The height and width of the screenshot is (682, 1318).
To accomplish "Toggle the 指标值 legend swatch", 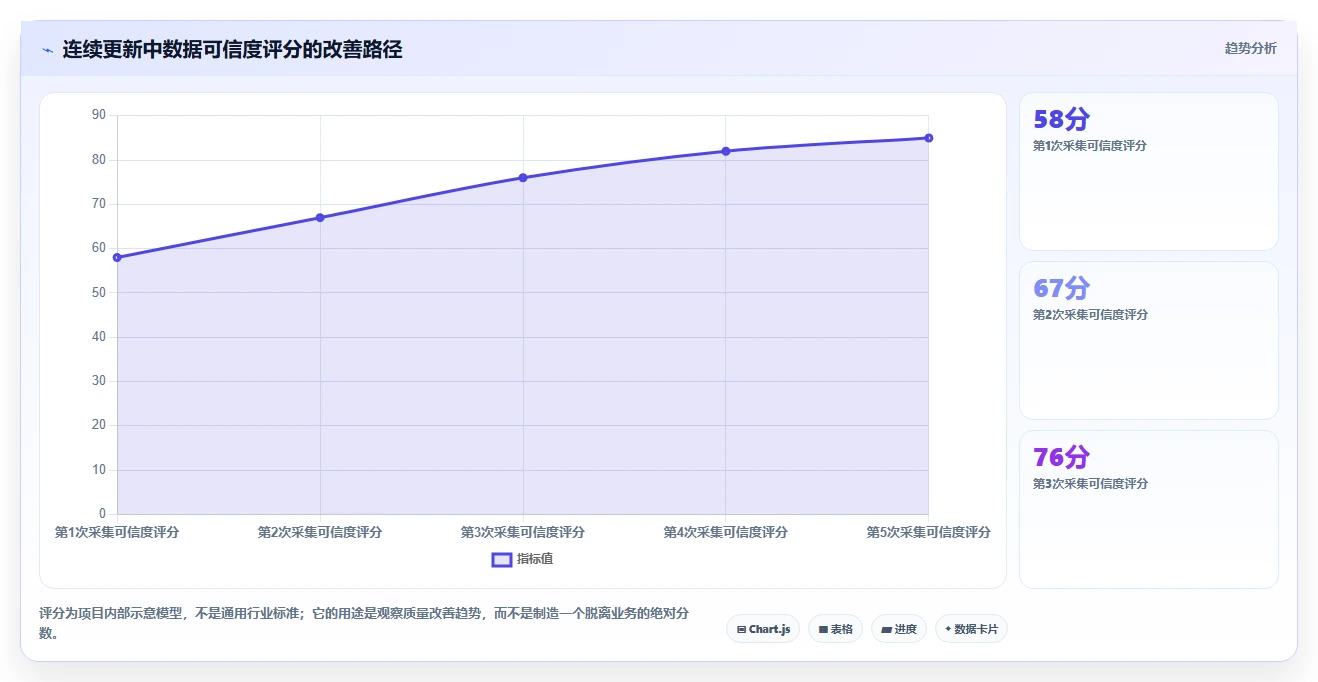I will 502,559.
